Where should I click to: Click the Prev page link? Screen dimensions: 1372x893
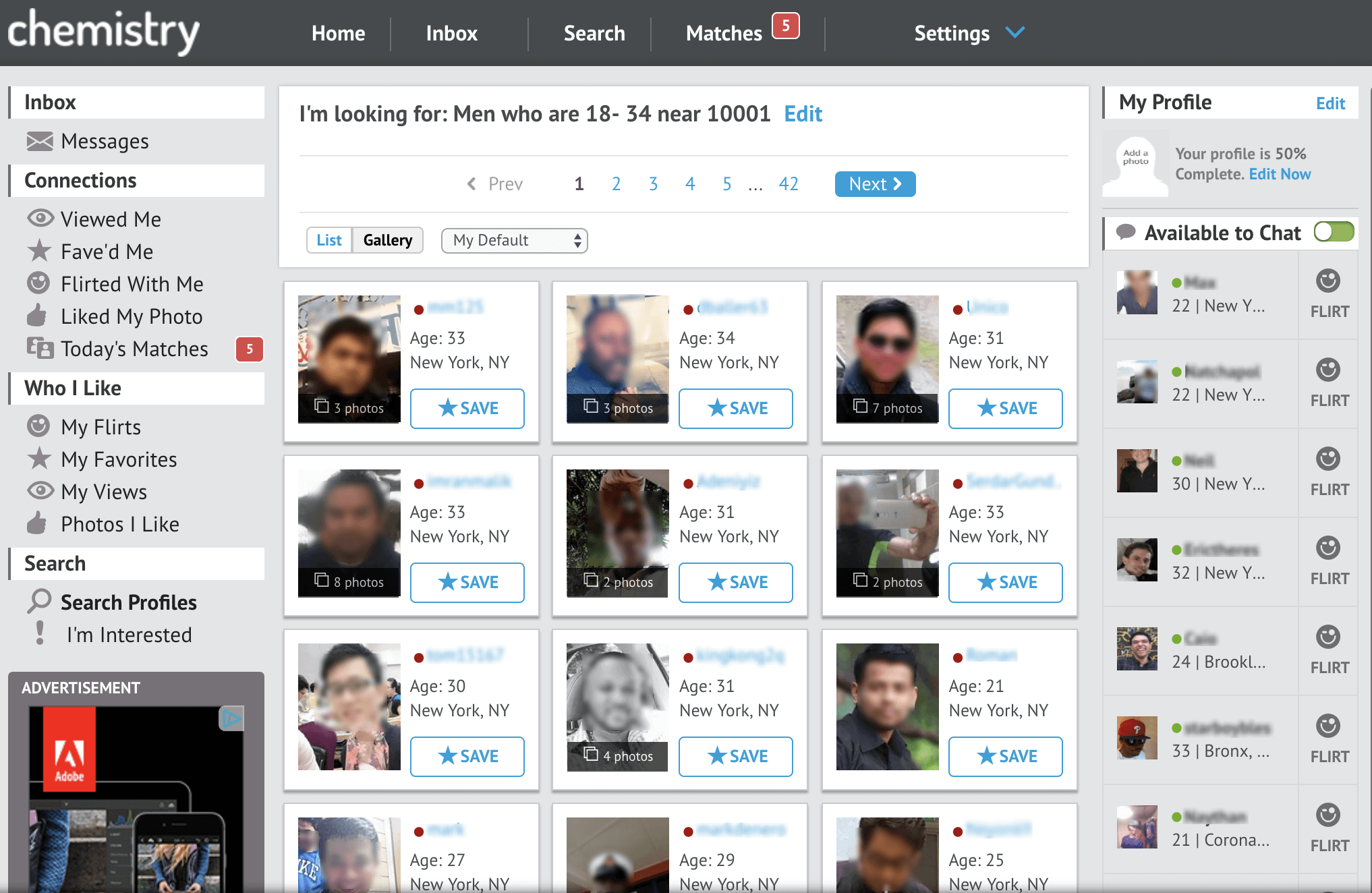495,183
